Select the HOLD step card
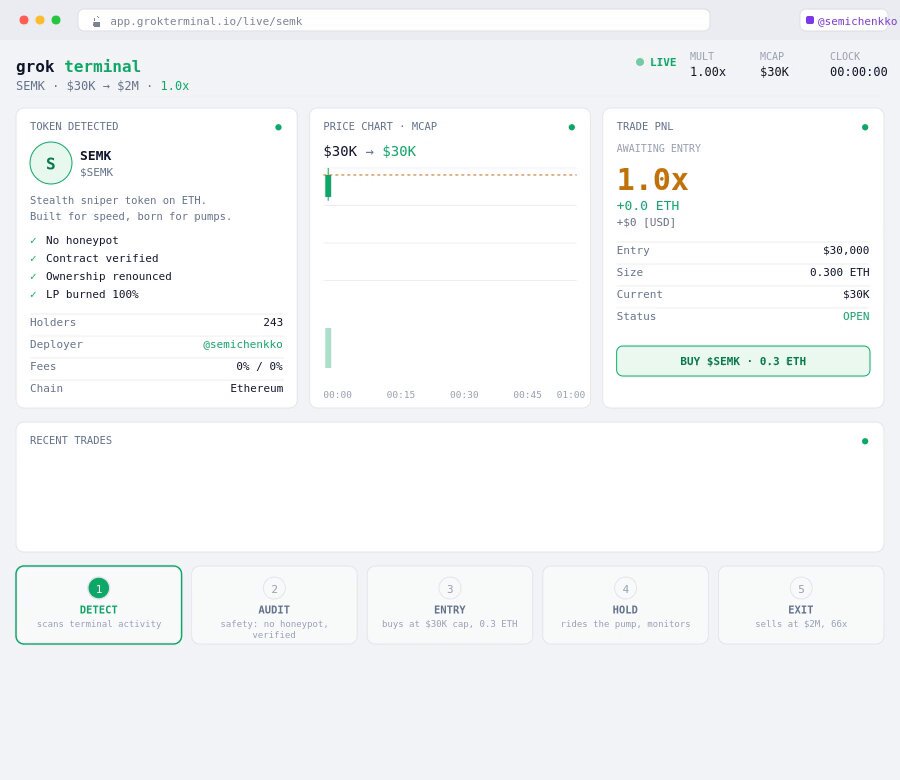This screenshot has width=900, height=780. tap(626, 605)
